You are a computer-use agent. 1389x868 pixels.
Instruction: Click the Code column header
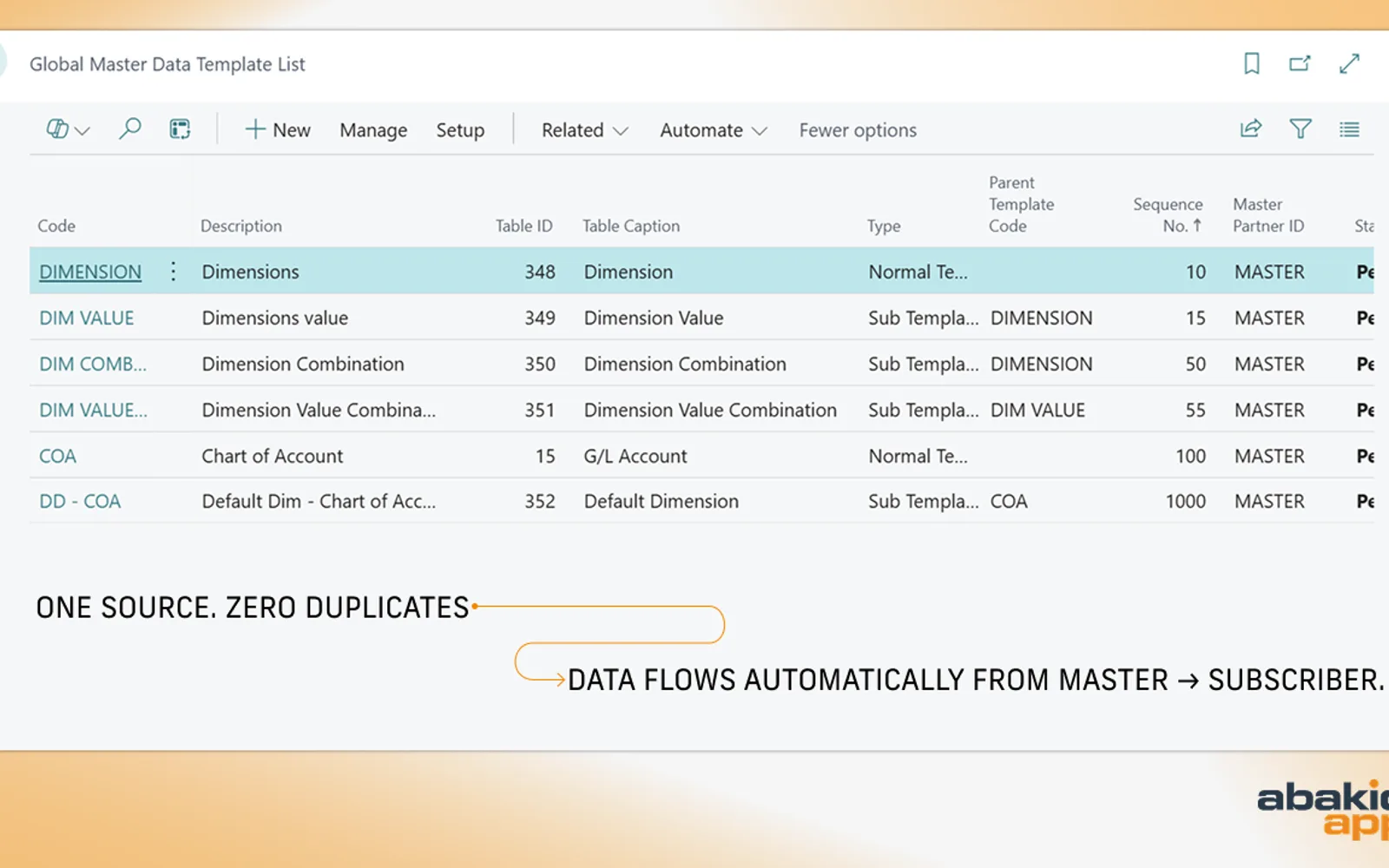click(56, 226)
